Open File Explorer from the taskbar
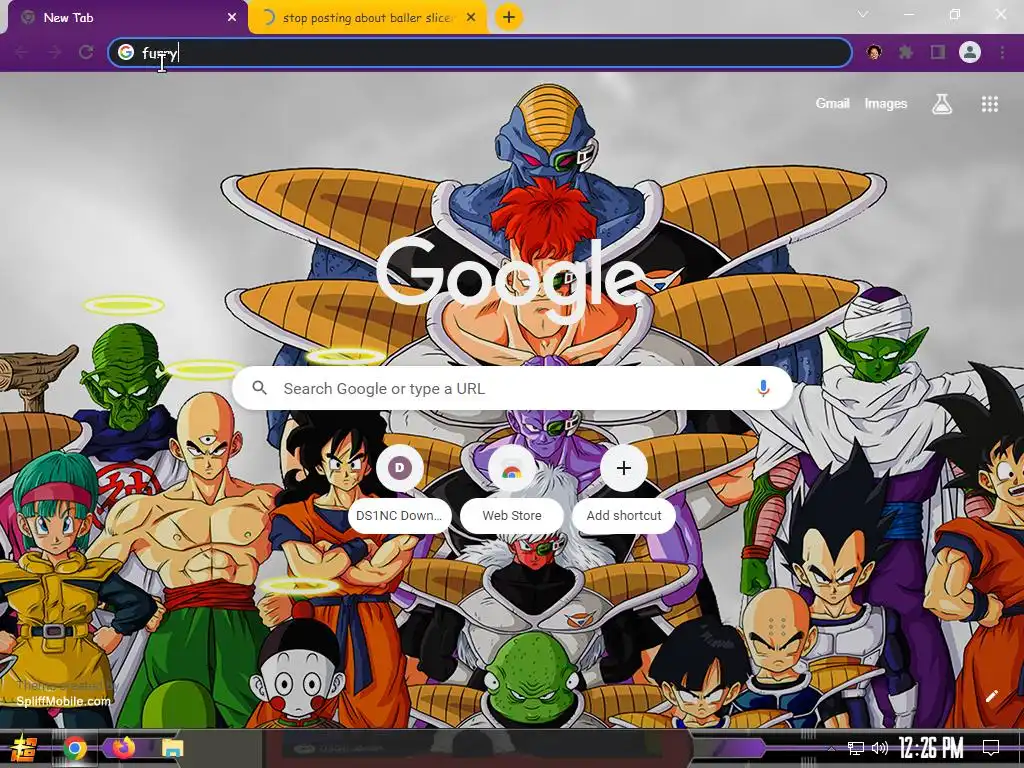 [172, 748]
